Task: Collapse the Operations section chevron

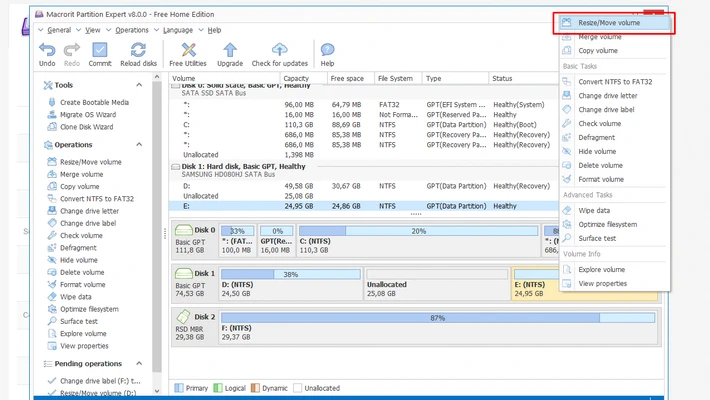Action: point(139,145)
